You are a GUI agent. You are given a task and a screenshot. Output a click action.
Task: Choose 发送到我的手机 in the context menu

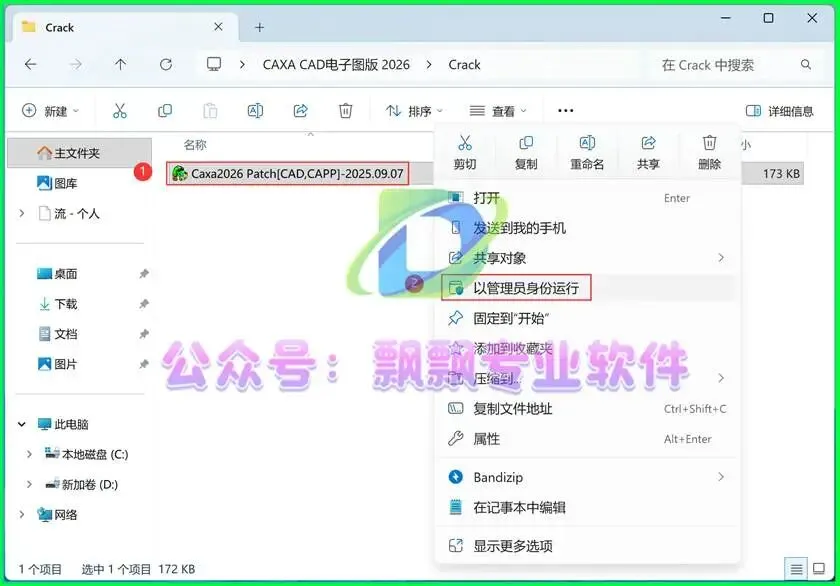[588, 228]
